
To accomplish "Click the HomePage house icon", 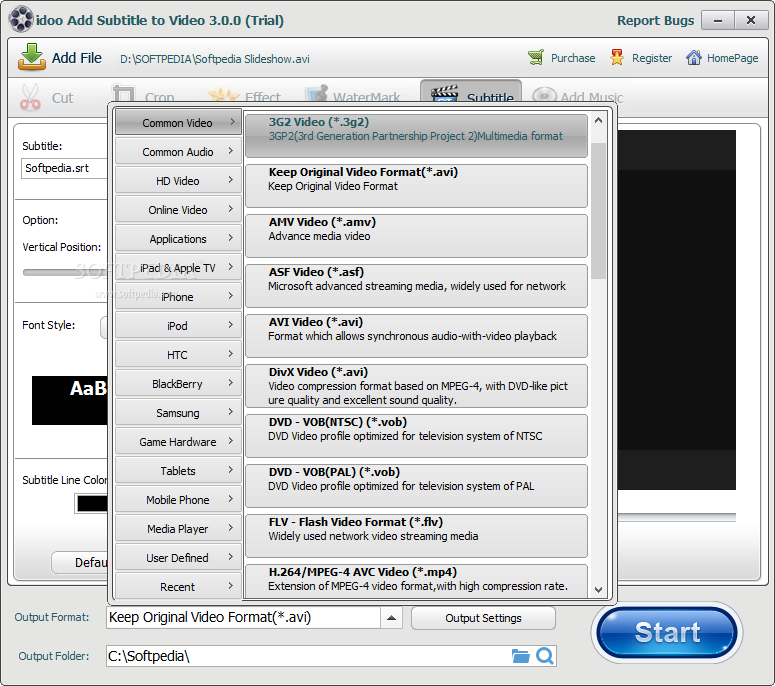I will tap(693, 57).
